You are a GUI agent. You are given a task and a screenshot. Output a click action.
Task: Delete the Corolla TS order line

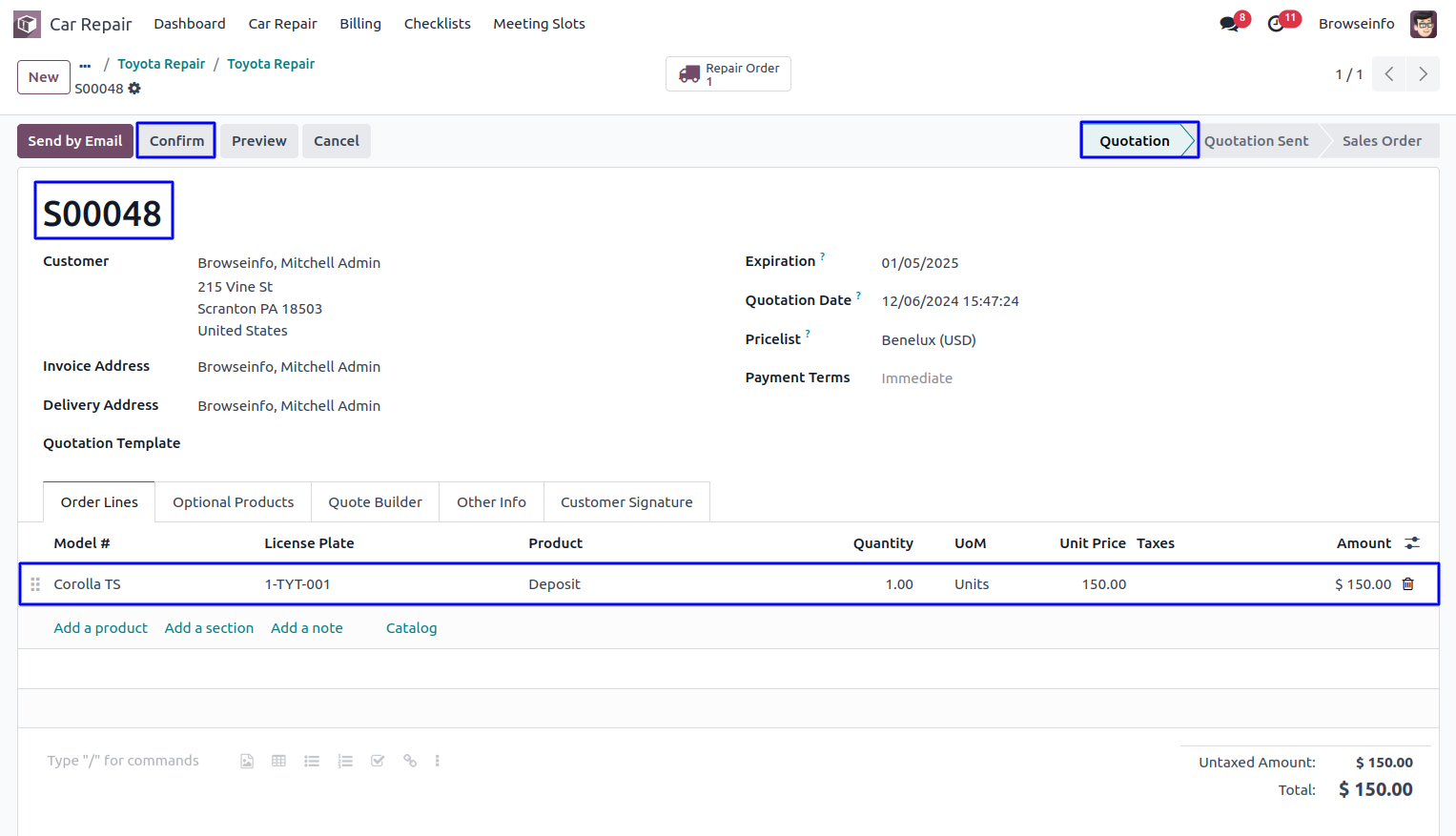1407,584
